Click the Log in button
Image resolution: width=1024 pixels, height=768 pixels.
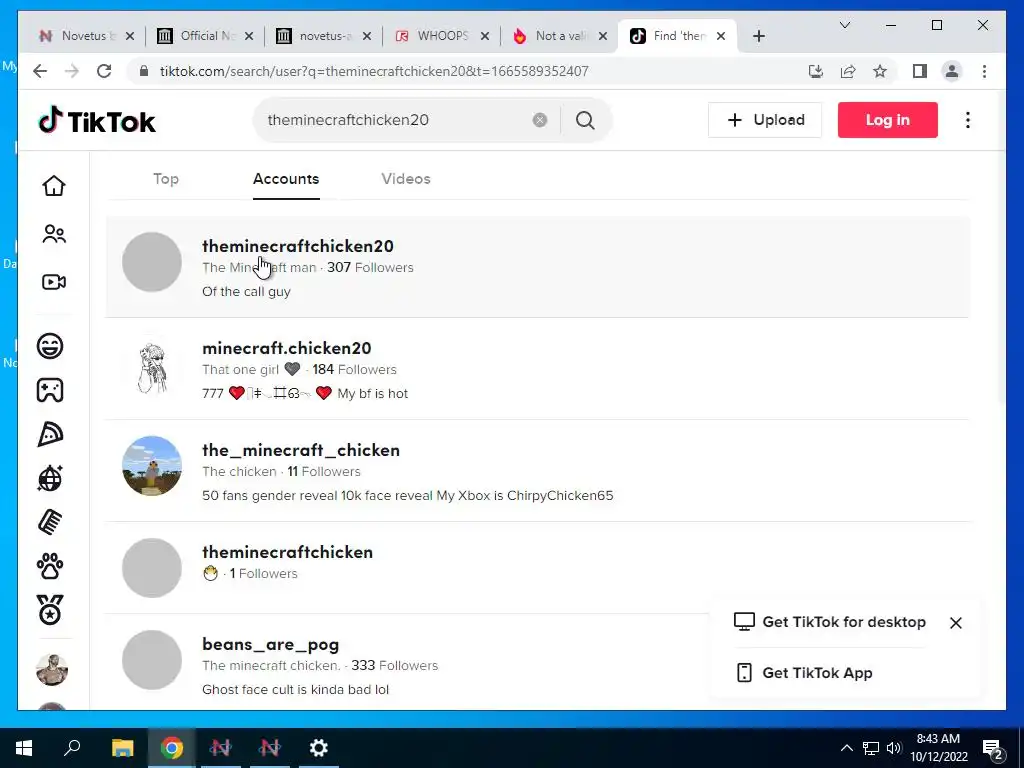888,120
